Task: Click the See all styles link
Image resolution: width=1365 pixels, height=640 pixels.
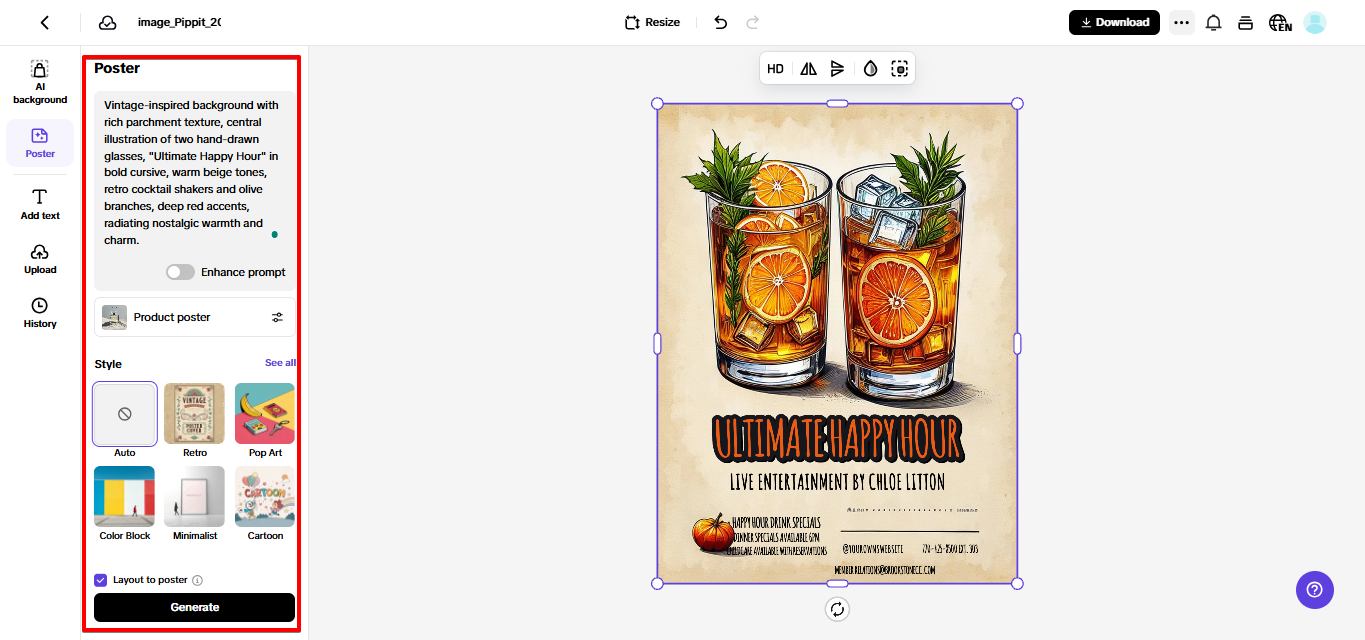Action: click(280, 363)
